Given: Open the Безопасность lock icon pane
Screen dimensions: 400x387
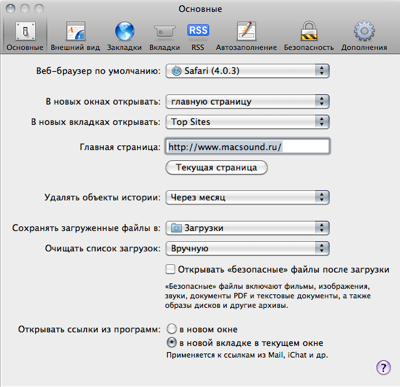Looking at the screenshot, I should click(x=309, y=36).
